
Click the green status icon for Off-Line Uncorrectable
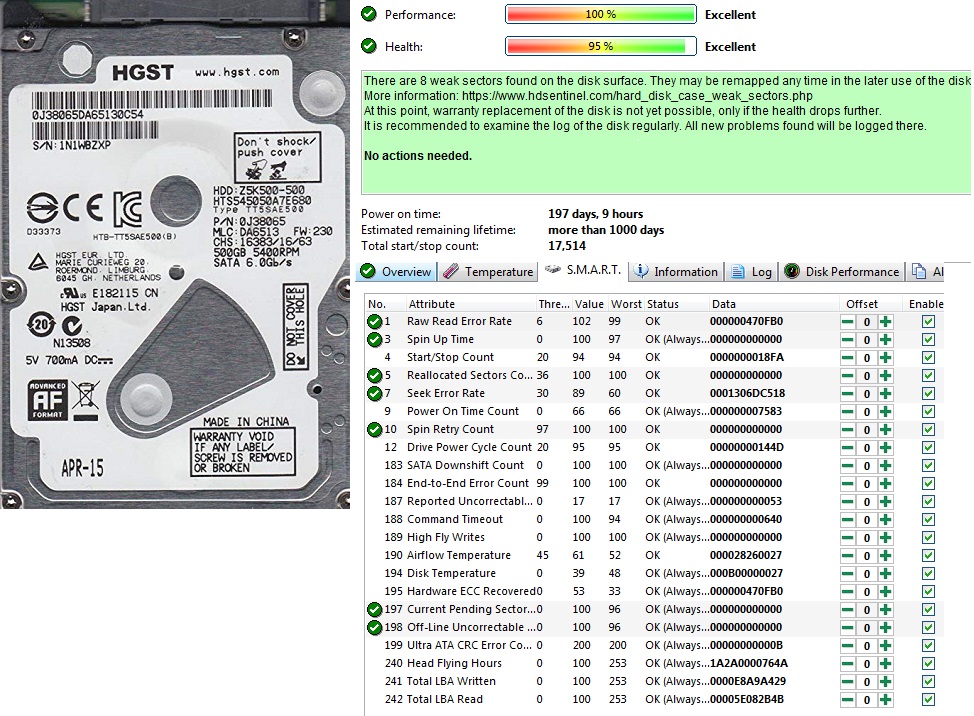374,628
